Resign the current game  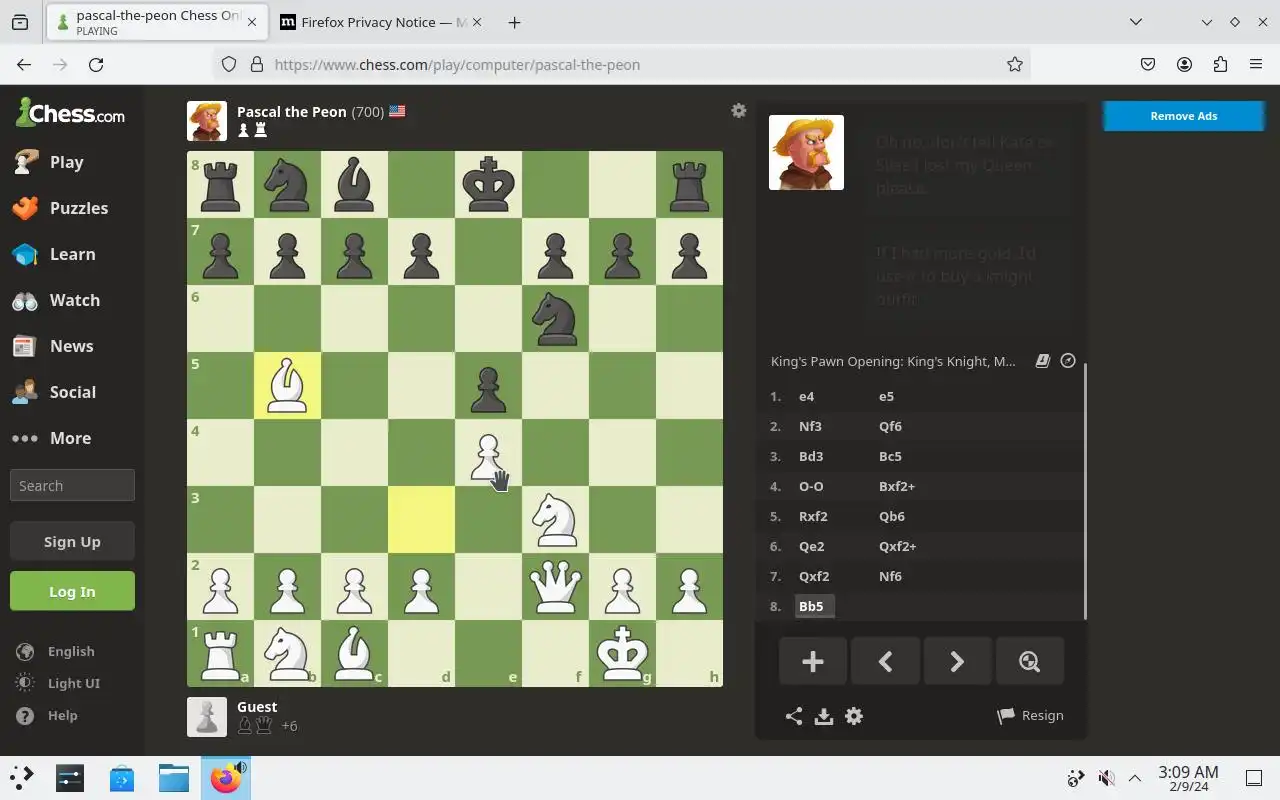pyautogui.click(x=1030, y=716)
